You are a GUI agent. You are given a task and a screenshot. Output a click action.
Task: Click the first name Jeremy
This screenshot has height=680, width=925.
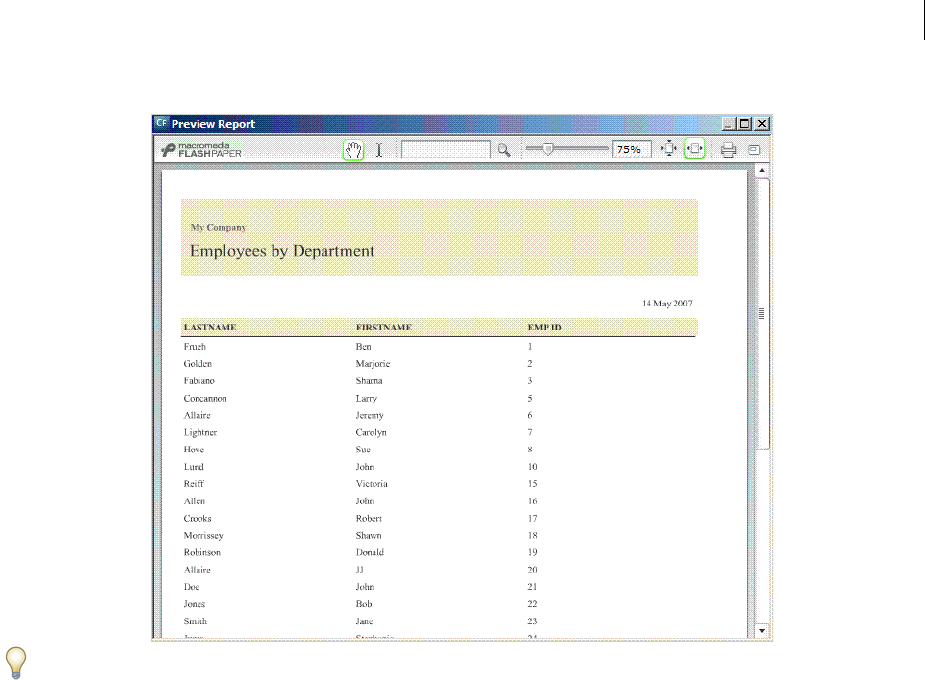[x=370, y=416]
